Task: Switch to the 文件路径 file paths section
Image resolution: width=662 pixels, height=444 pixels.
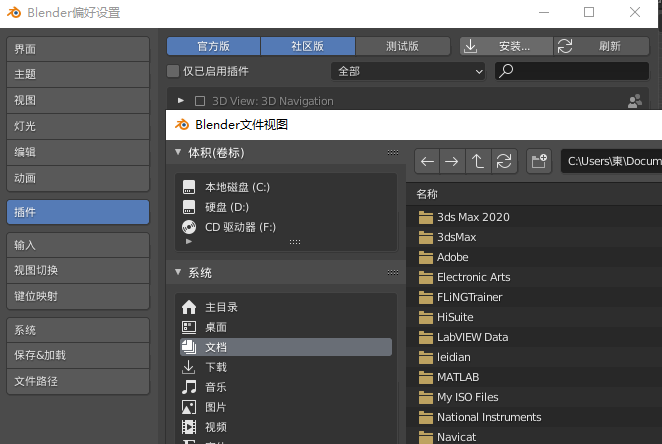Action: pyautogui.click(x=78, y=381)
